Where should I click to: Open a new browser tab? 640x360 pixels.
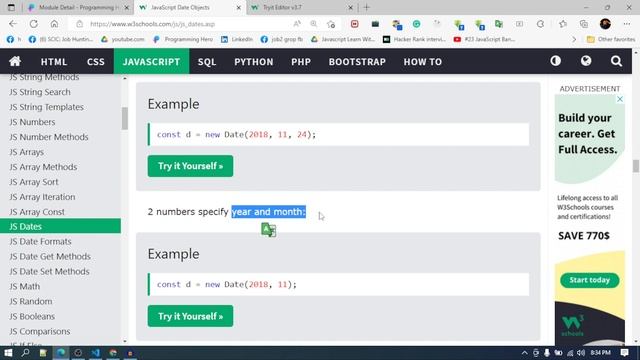point(367,7)
